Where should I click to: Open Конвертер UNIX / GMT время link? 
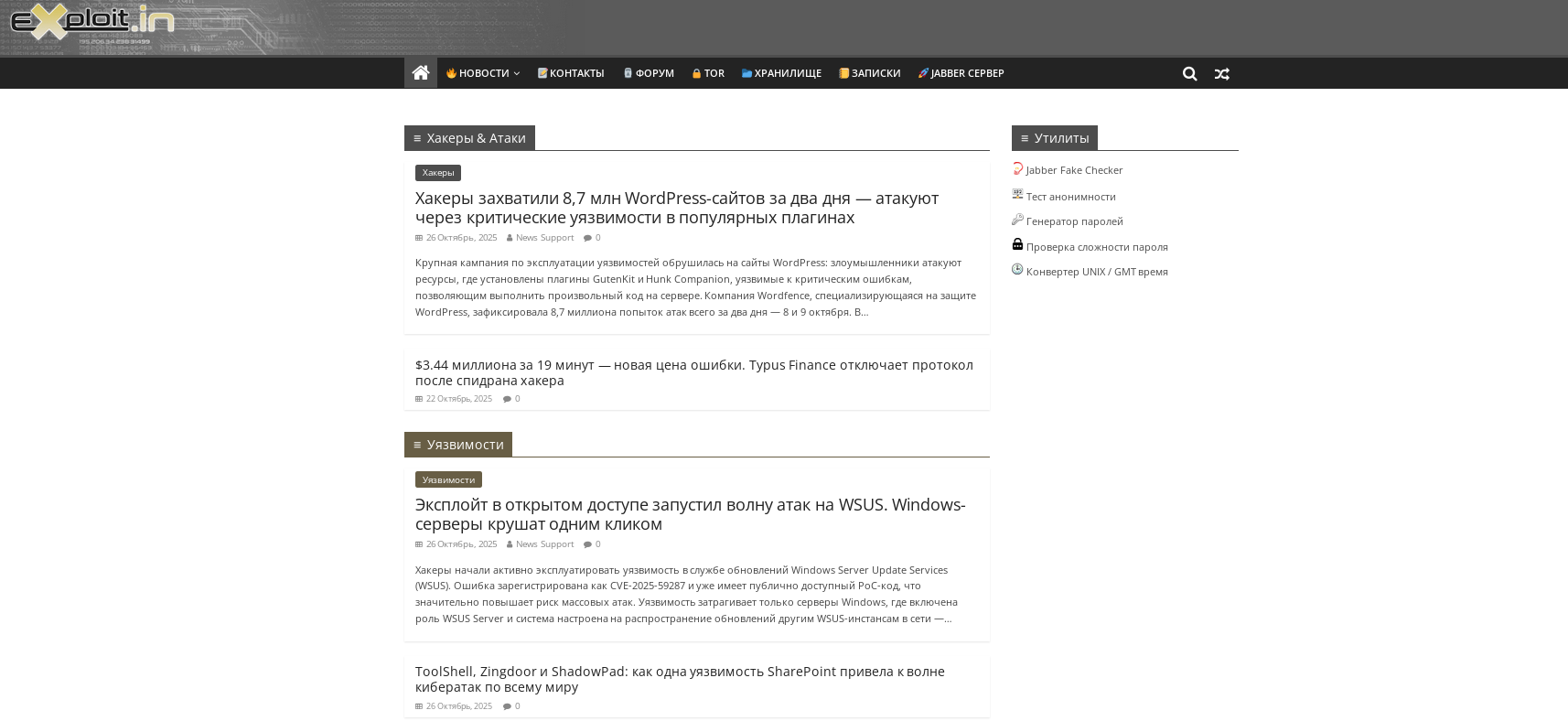point(1097,272)
